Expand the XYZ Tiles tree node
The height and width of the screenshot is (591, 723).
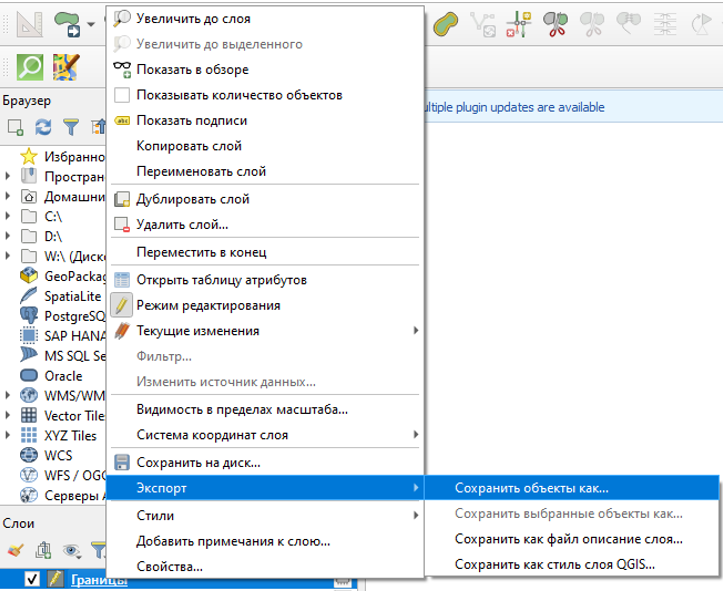point(8,436)
